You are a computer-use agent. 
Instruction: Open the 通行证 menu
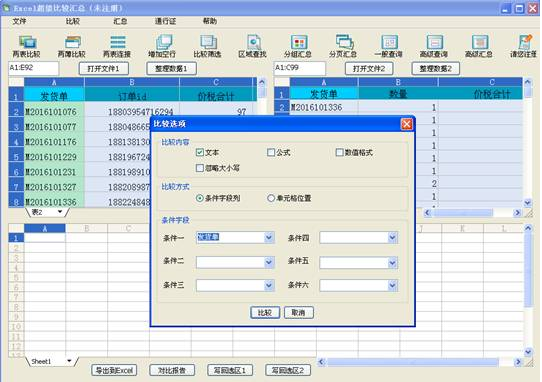(x=165, y=21)
